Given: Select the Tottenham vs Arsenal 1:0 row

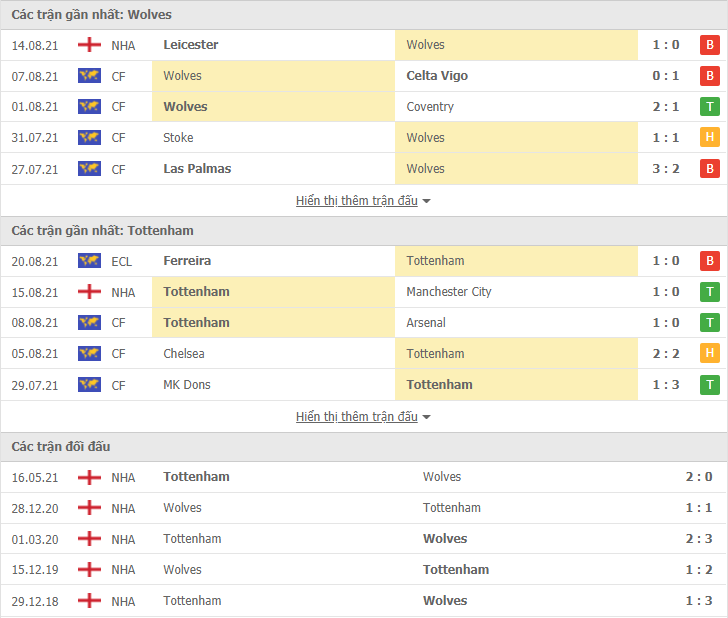Looking at the screenshot, I should point(364,323).
